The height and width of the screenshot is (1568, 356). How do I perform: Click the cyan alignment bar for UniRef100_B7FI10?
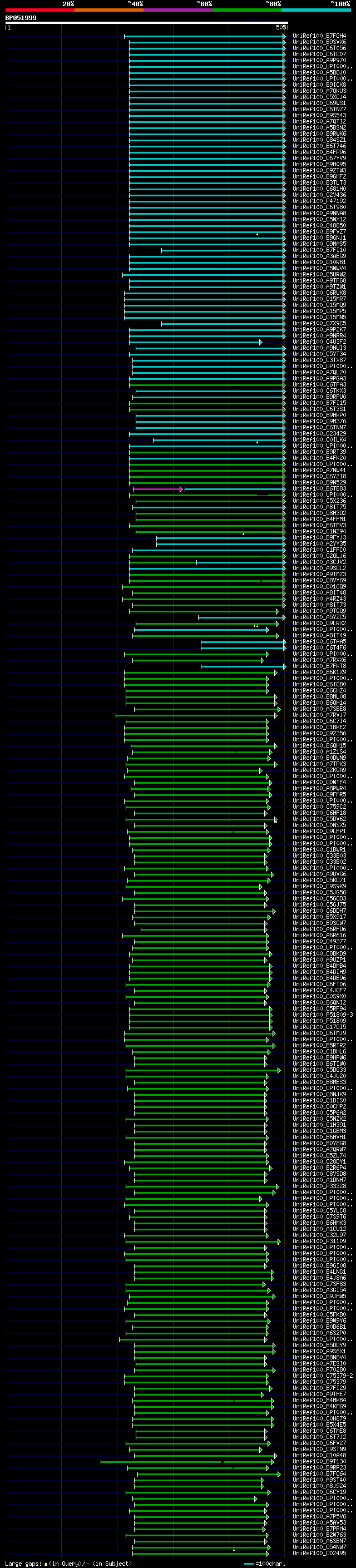click(x=224, y=250)
